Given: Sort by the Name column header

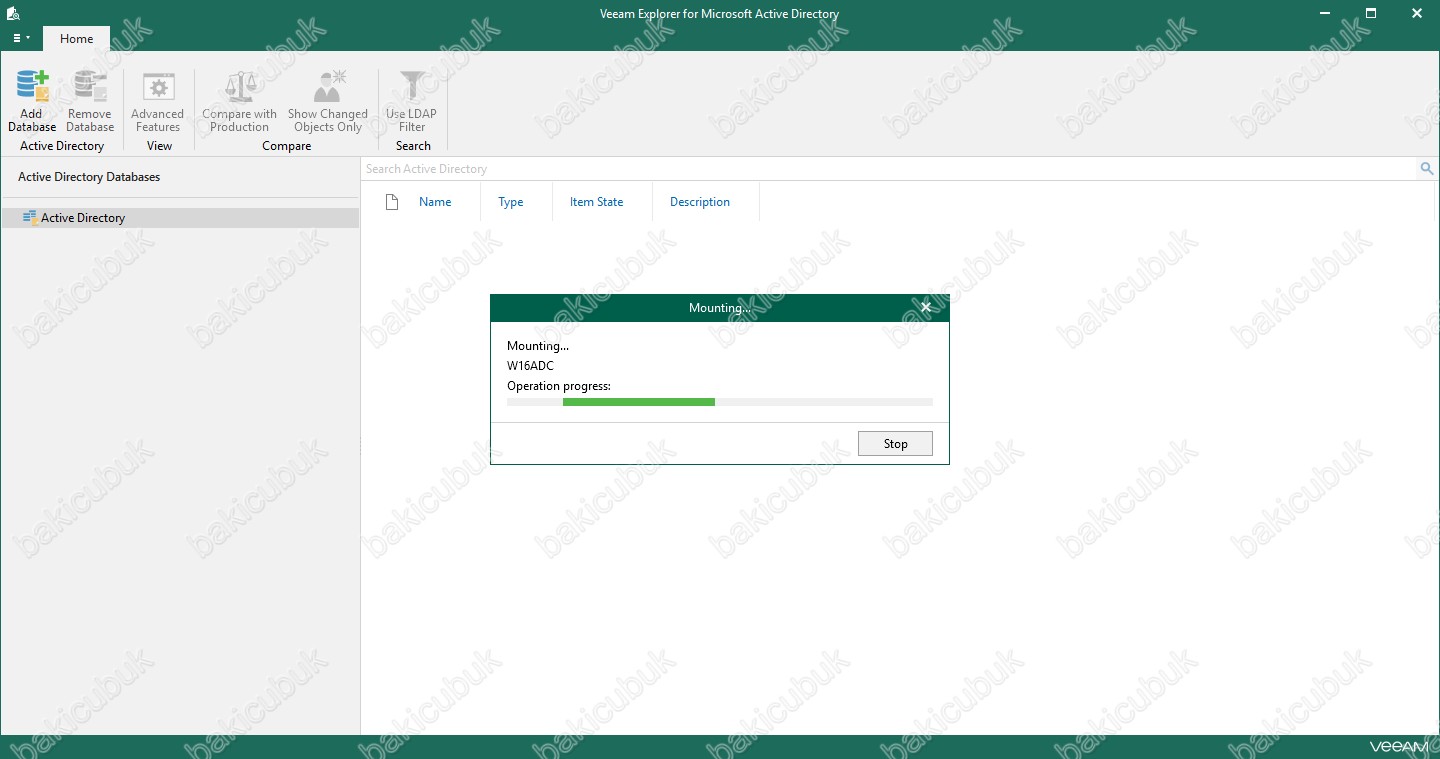Looking at the screenshot, I should (x=435, y=202).
